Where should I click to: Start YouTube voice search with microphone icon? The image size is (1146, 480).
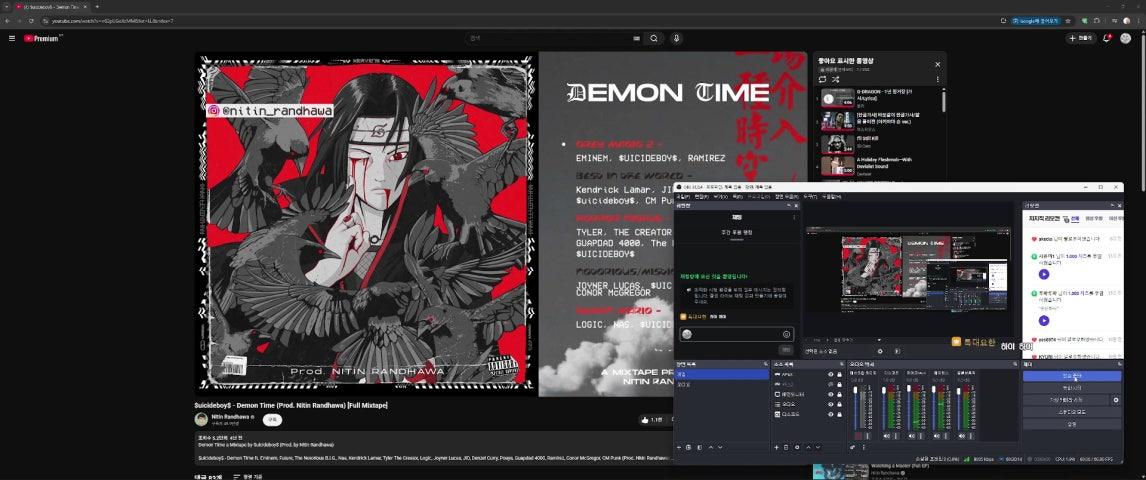[677, 38]
